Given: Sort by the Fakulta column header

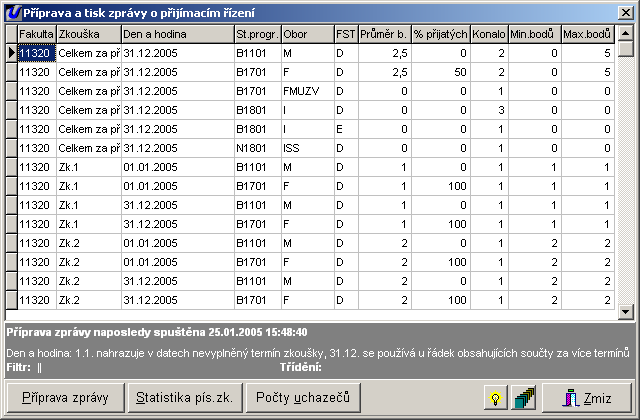Looking at the screenshot, I should click(36, 35).
